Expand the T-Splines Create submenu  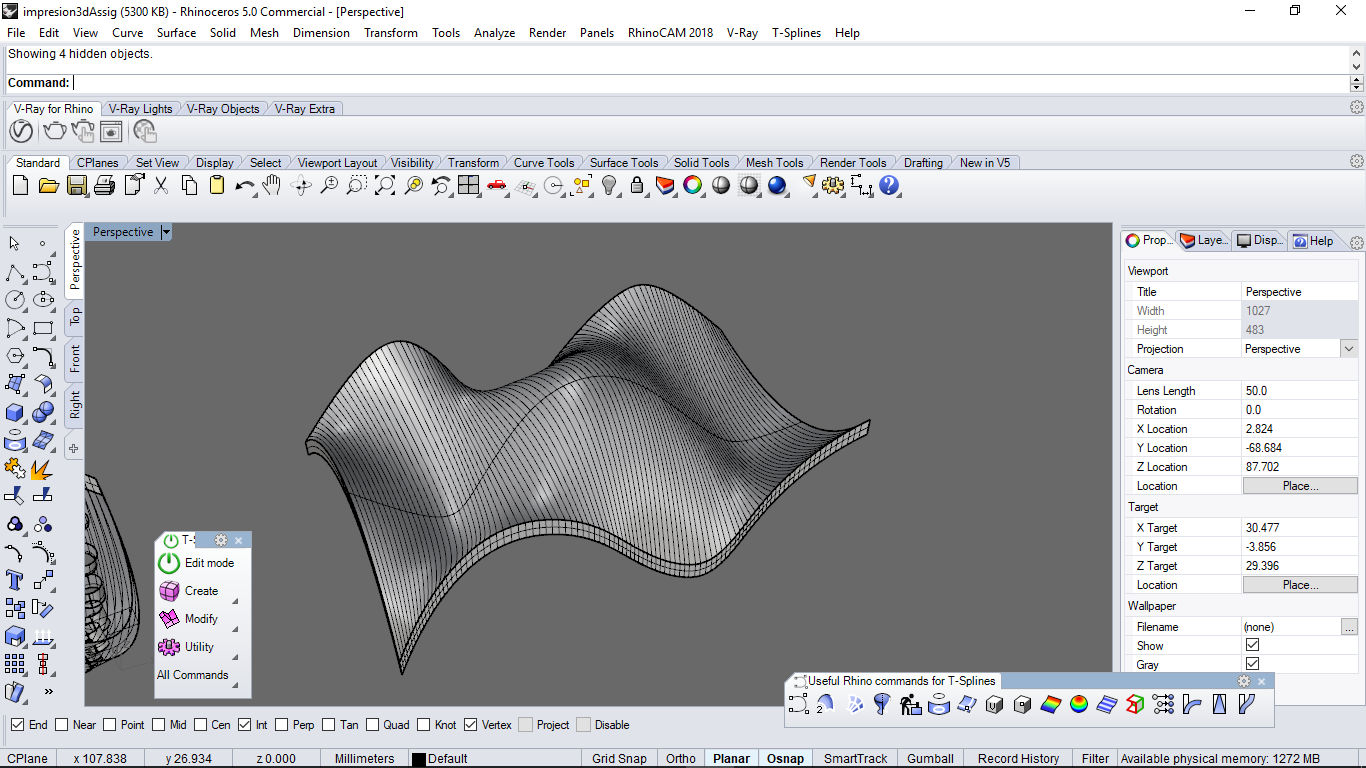235,601
